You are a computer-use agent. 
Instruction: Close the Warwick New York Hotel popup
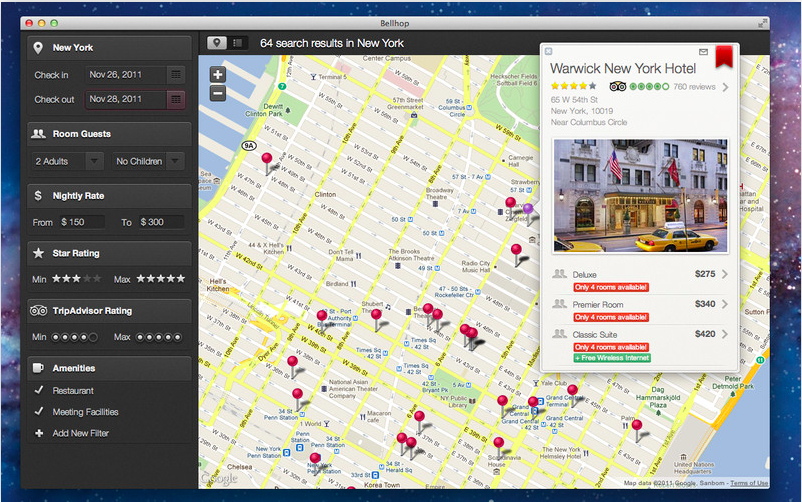548,51
